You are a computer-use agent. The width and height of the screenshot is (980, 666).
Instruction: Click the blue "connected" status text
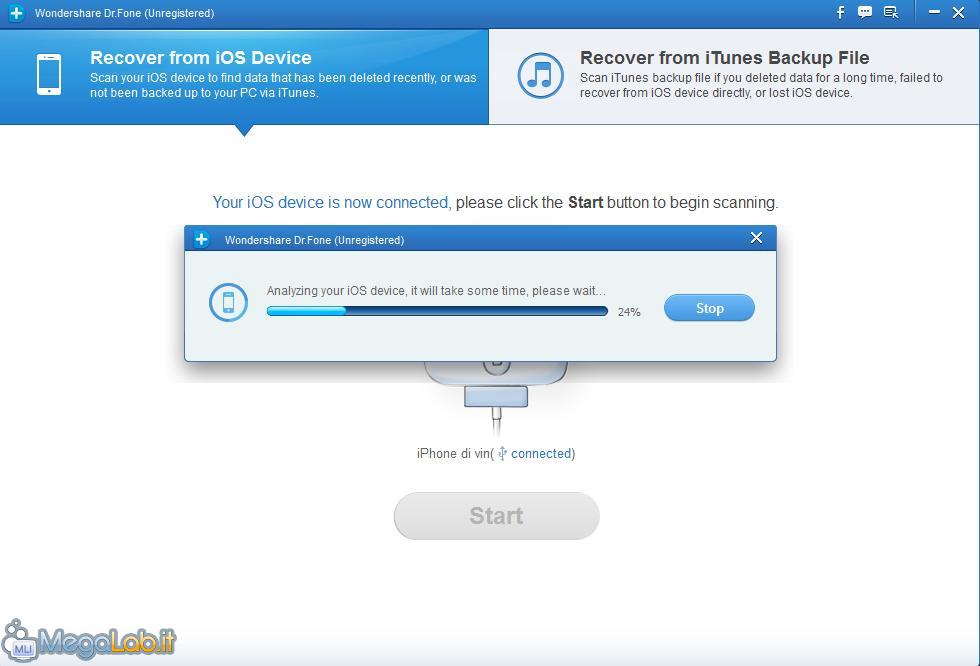pyautogui.click(x=541, y=454)
